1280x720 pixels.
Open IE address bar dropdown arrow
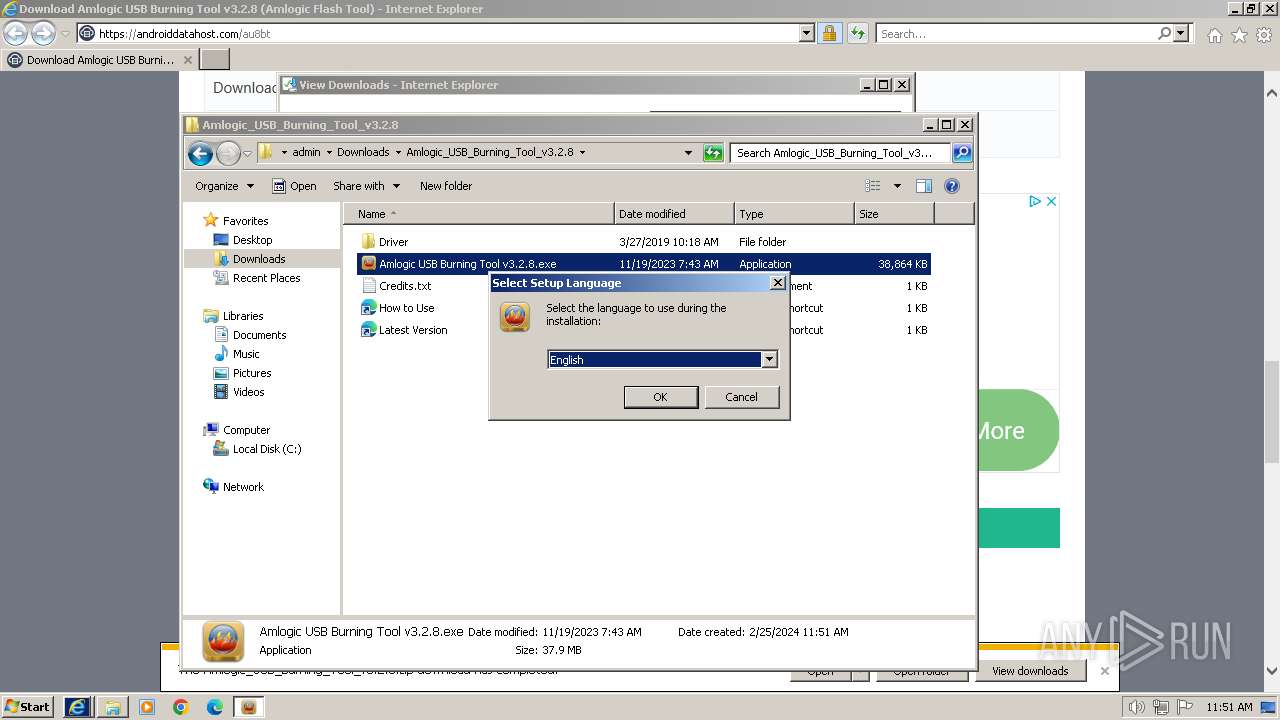pos(807,33)
